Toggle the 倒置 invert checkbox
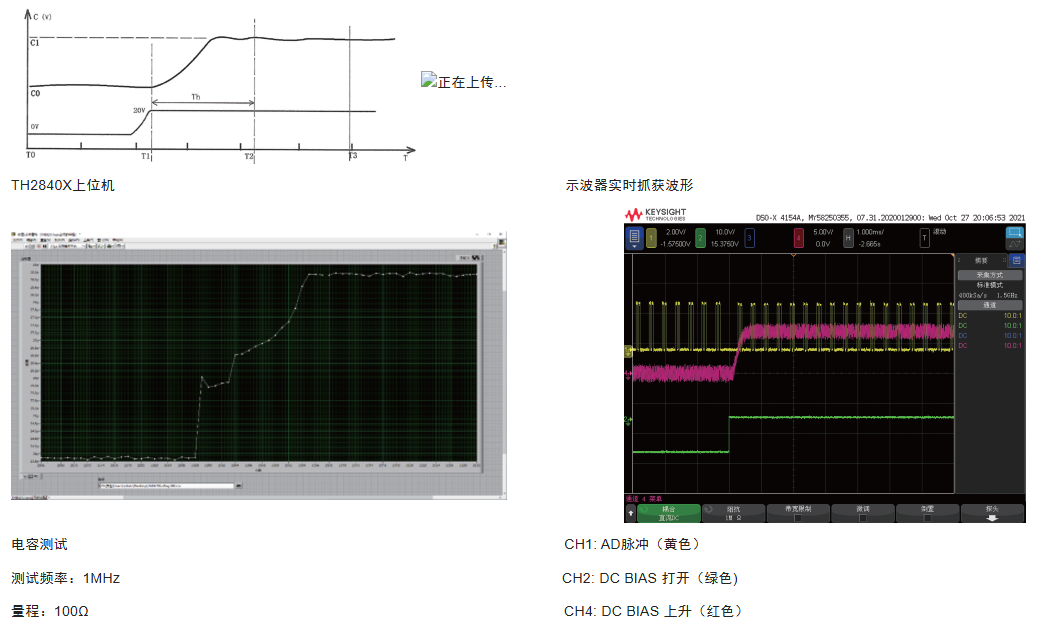Image resolution: width=1043 pixels, height=633 pixels. [927, 518]
